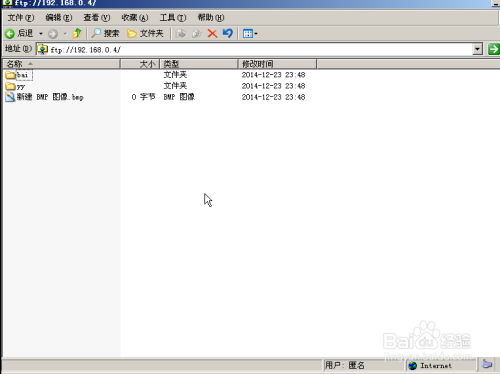Click the title bar FTP window icon
Screen dimensions: 500x374
click(x=7, y=3)
